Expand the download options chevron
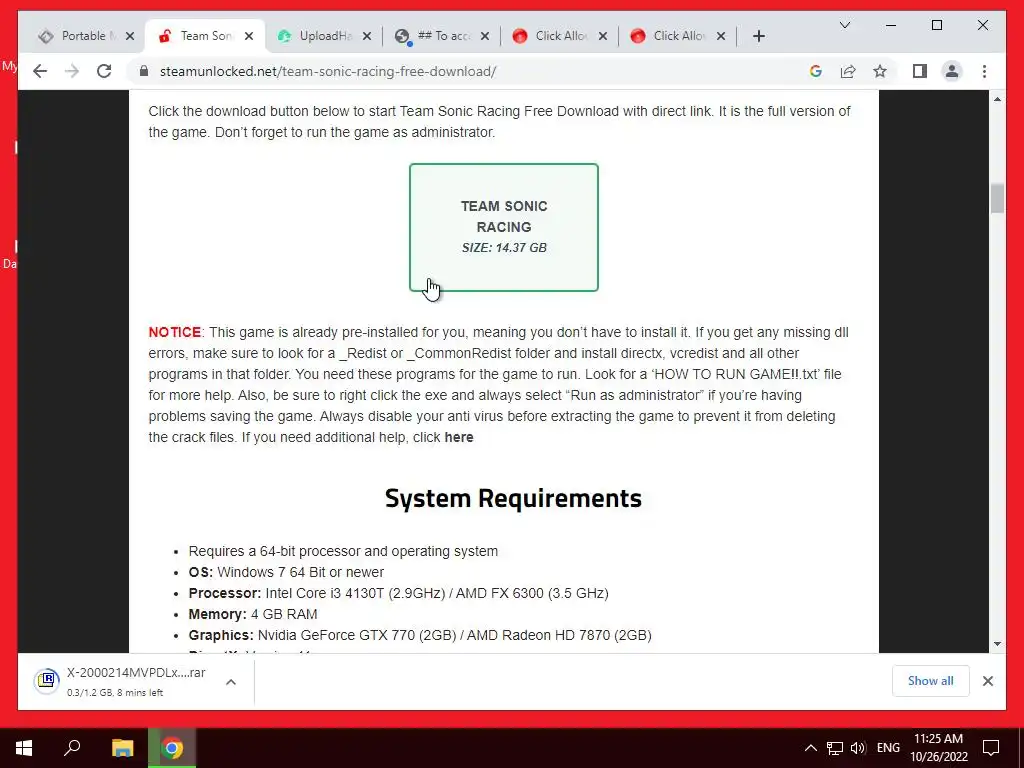Screen dimensions: 1024x768 coord(231,682)
